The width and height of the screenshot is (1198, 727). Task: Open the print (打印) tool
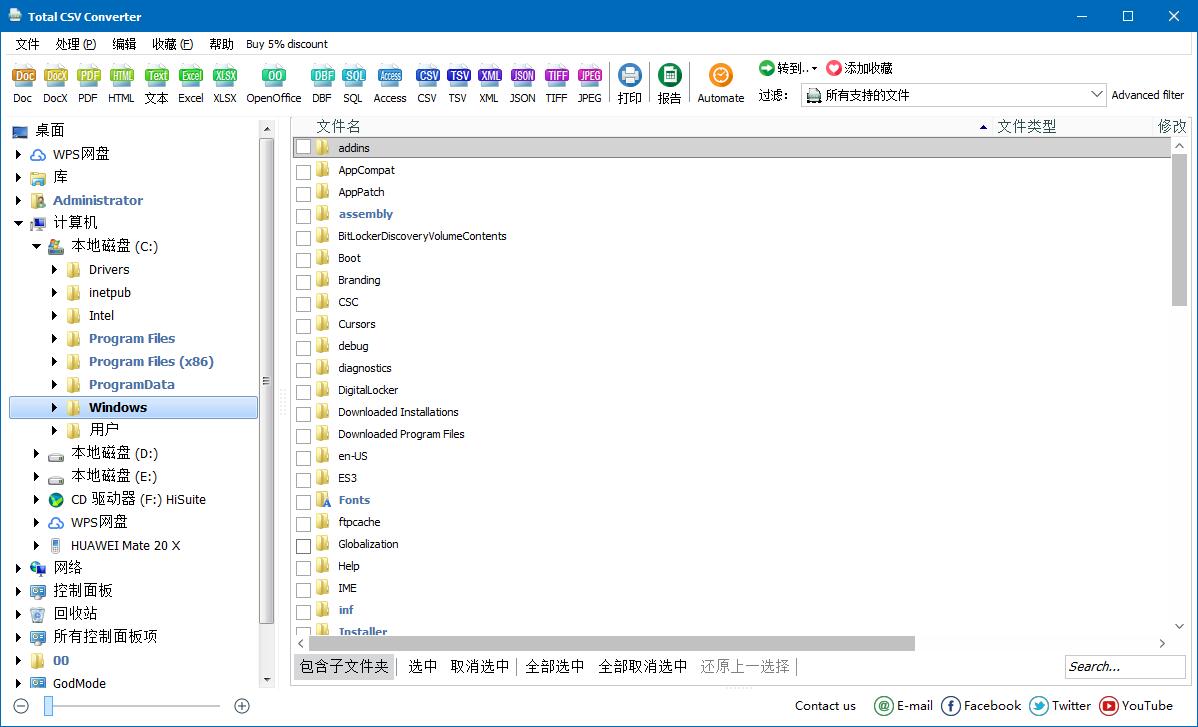click(x=630, y=83)
